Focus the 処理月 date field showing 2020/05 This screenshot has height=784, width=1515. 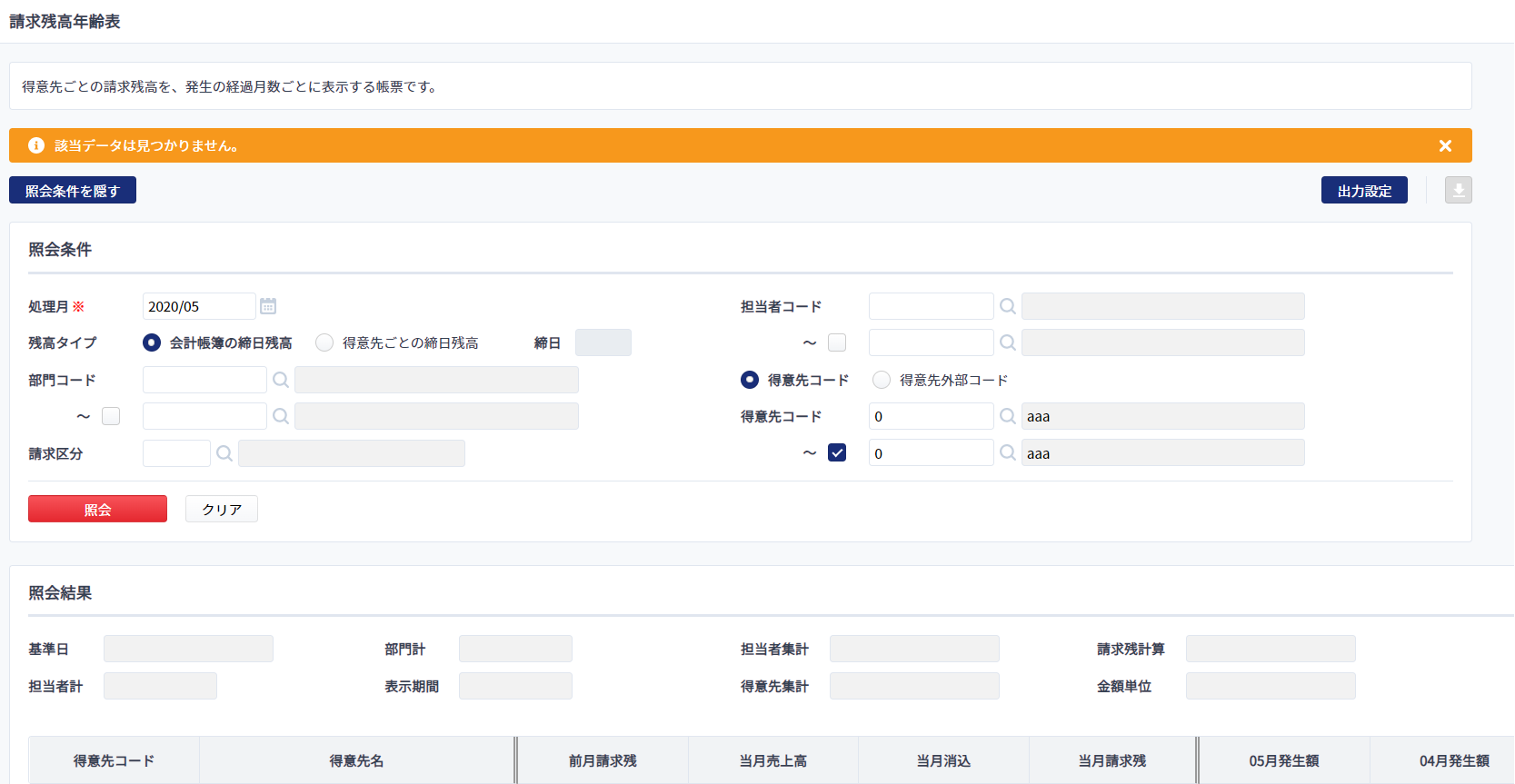point(199,306)
